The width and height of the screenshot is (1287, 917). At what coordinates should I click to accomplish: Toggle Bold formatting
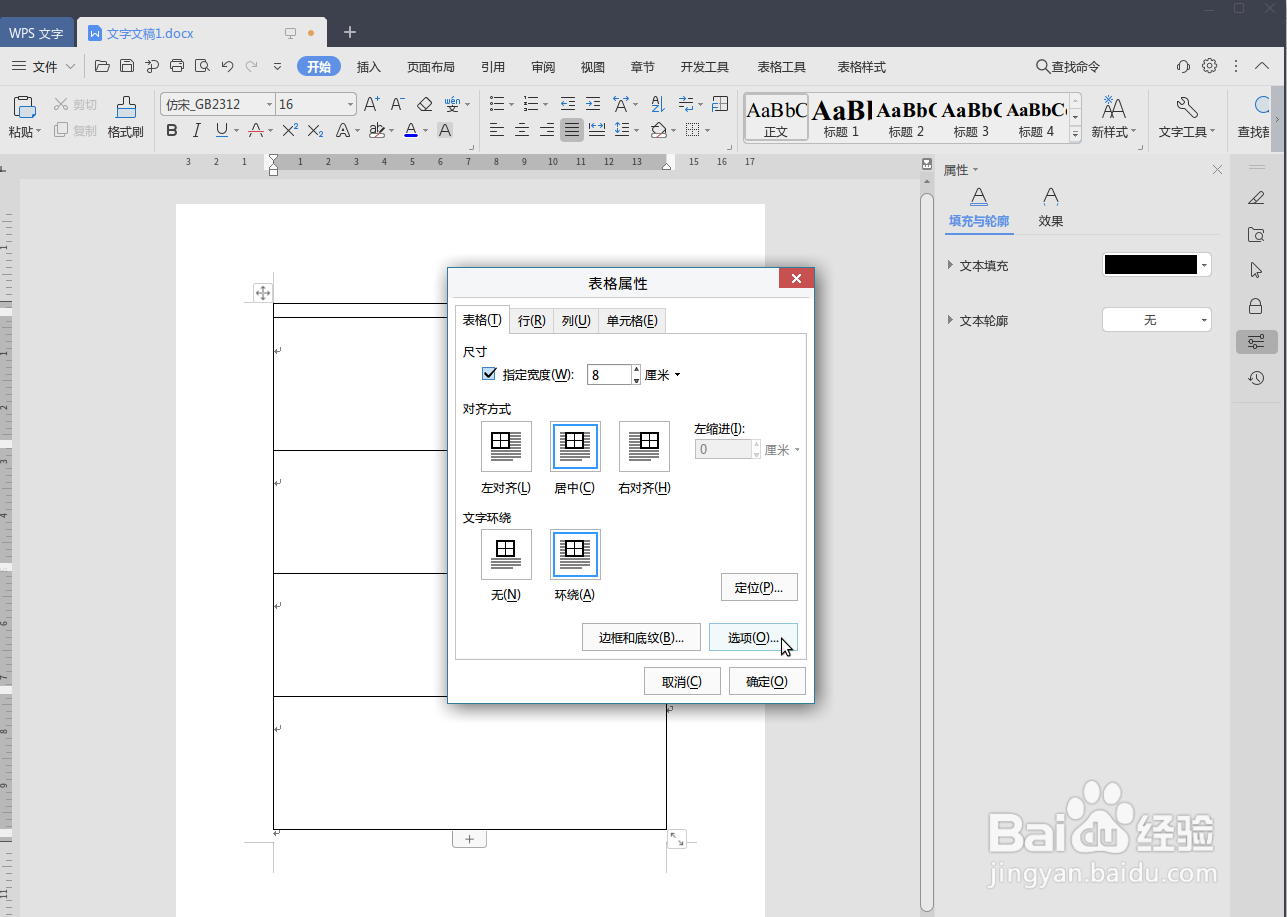(x=171, y=130)
